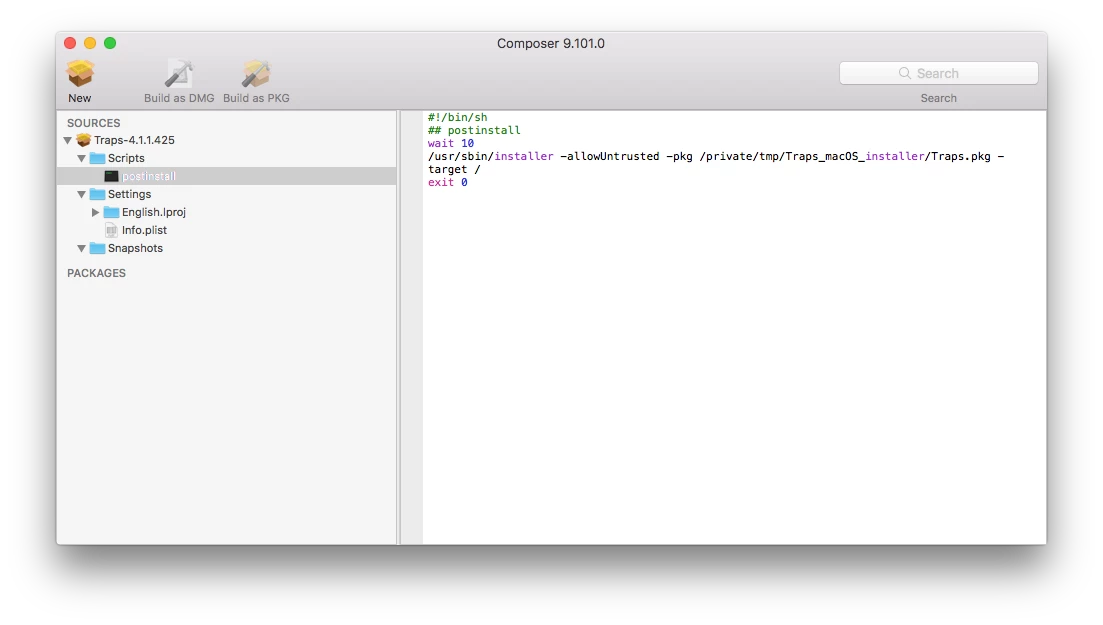Image resolution: width=1103 pixels, height=625 pixels.
Task: Click the green zoom window button
Action: [x=110, y=43]
